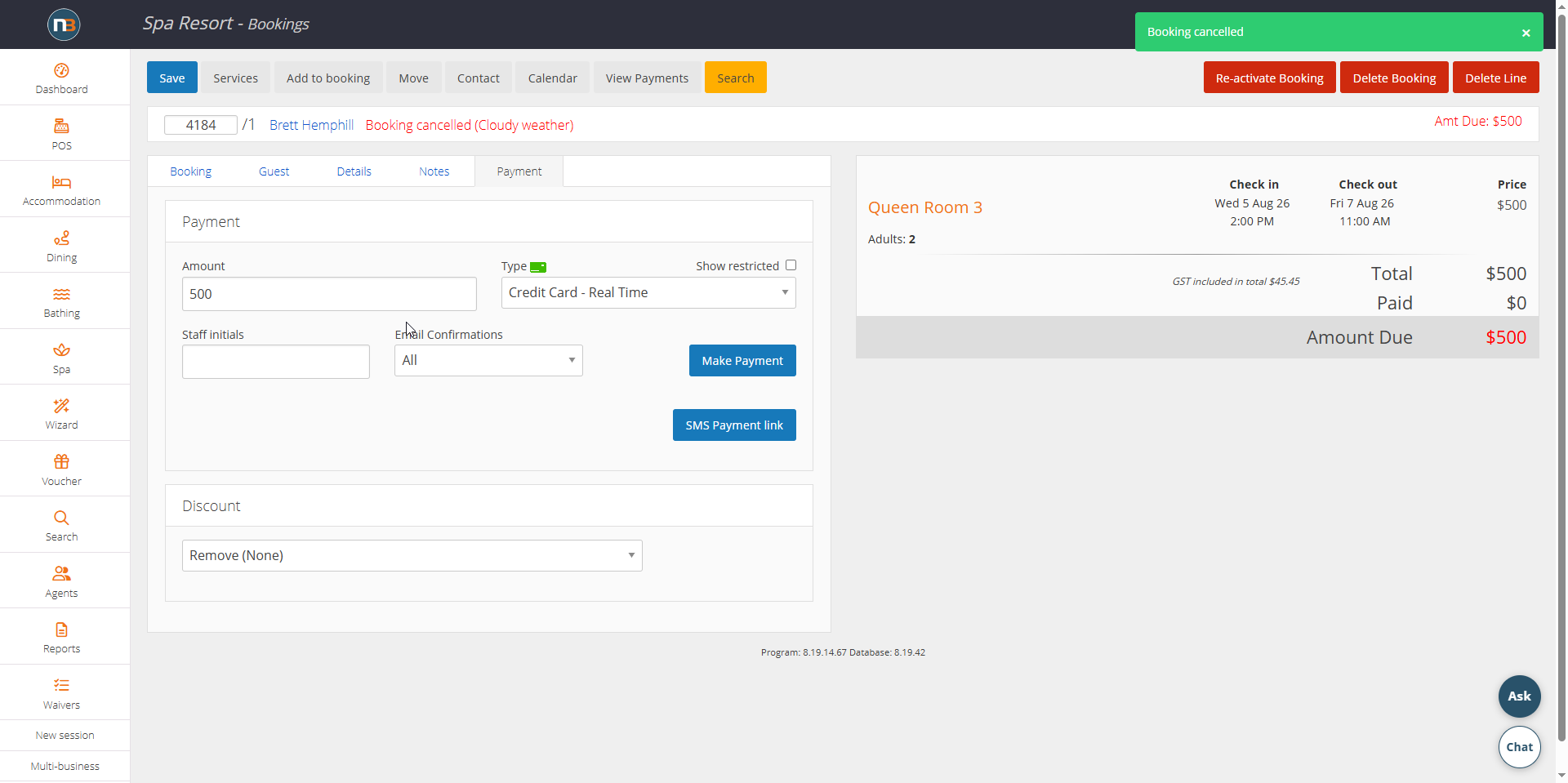The image size is (1568, 783).
Task: Launch the Wizard wand icon
Action: pyautogui.click(x=61, y=406)
